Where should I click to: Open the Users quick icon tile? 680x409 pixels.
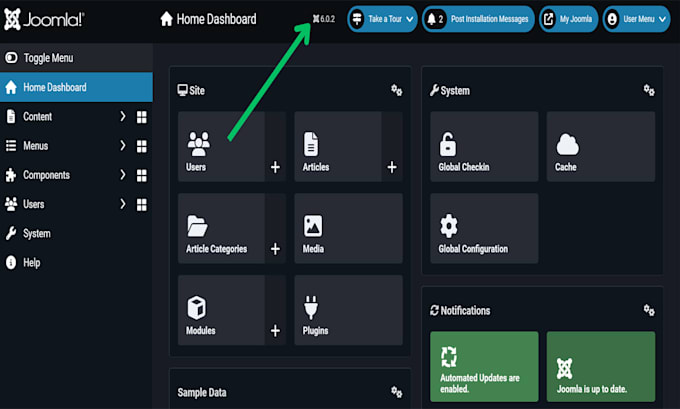coord(222,147)
